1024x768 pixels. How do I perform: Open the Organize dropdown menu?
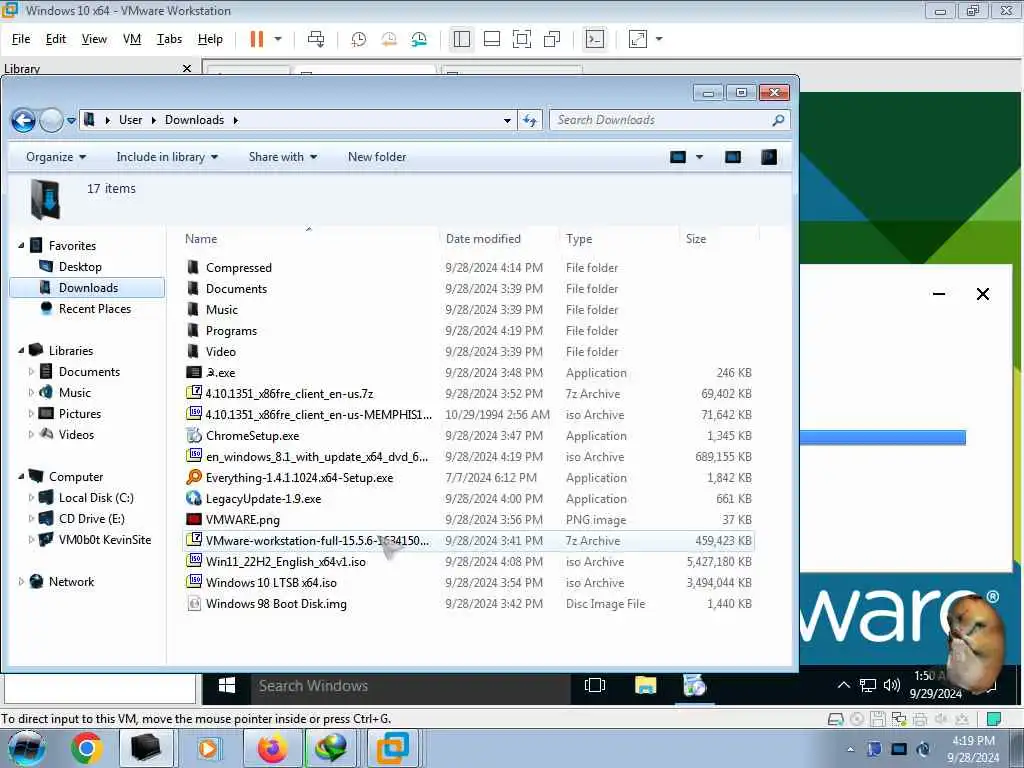[x=56, y=157]
